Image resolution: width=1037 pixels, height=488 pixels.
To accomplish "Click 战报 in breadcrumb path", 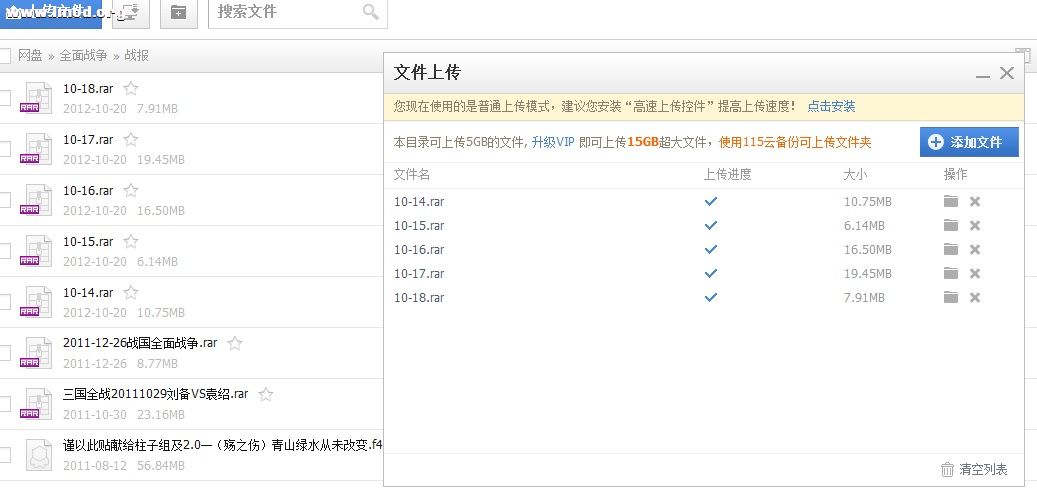I will tap(136, 56).
